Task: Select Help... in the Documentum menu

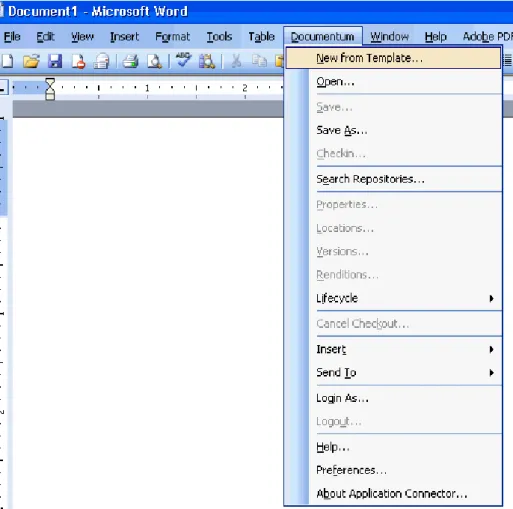Action: pos(393,447)
